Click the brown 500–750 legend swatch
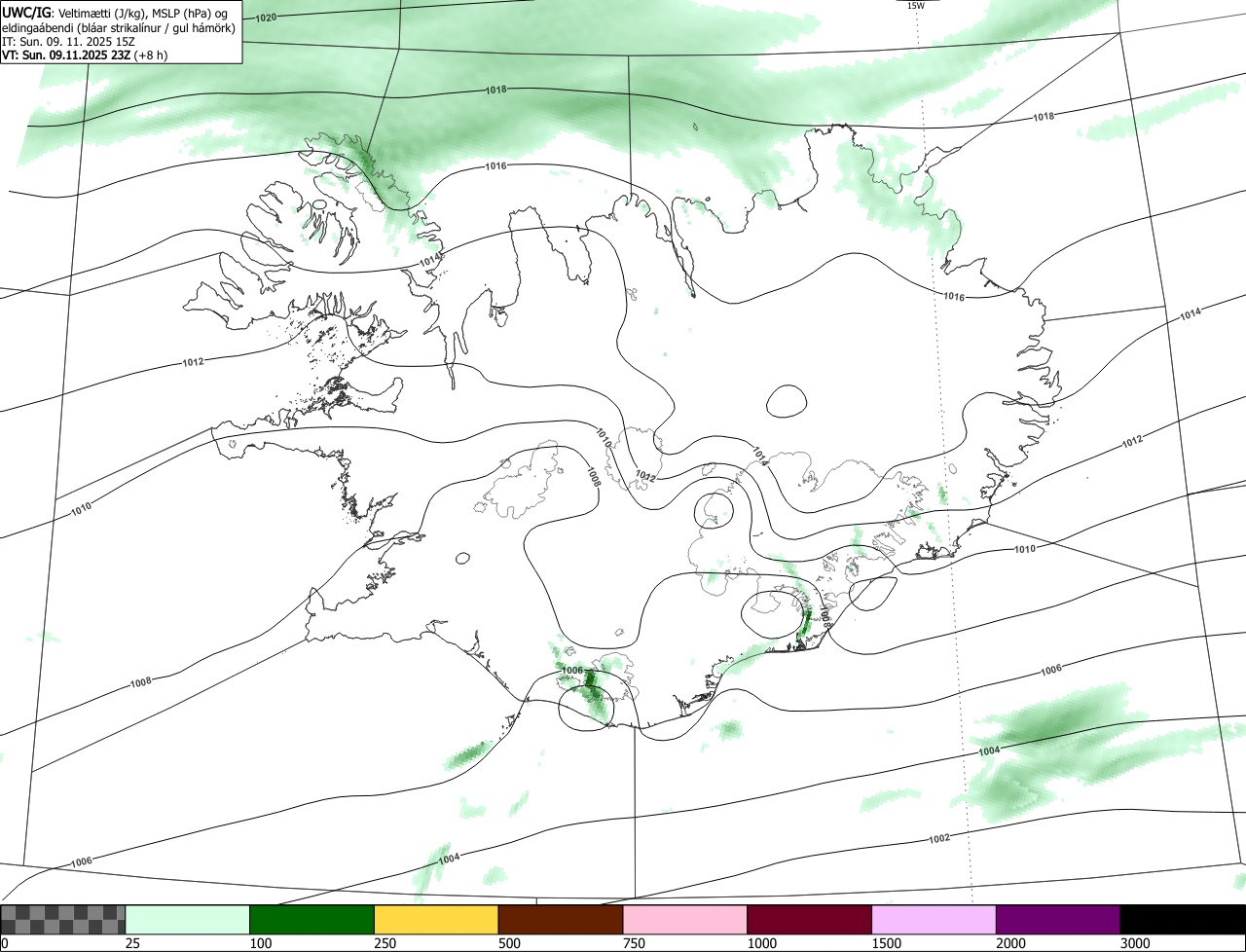The width and height of the screenshot is (1246, 952). pyautogui.click(x=561, y=920)
